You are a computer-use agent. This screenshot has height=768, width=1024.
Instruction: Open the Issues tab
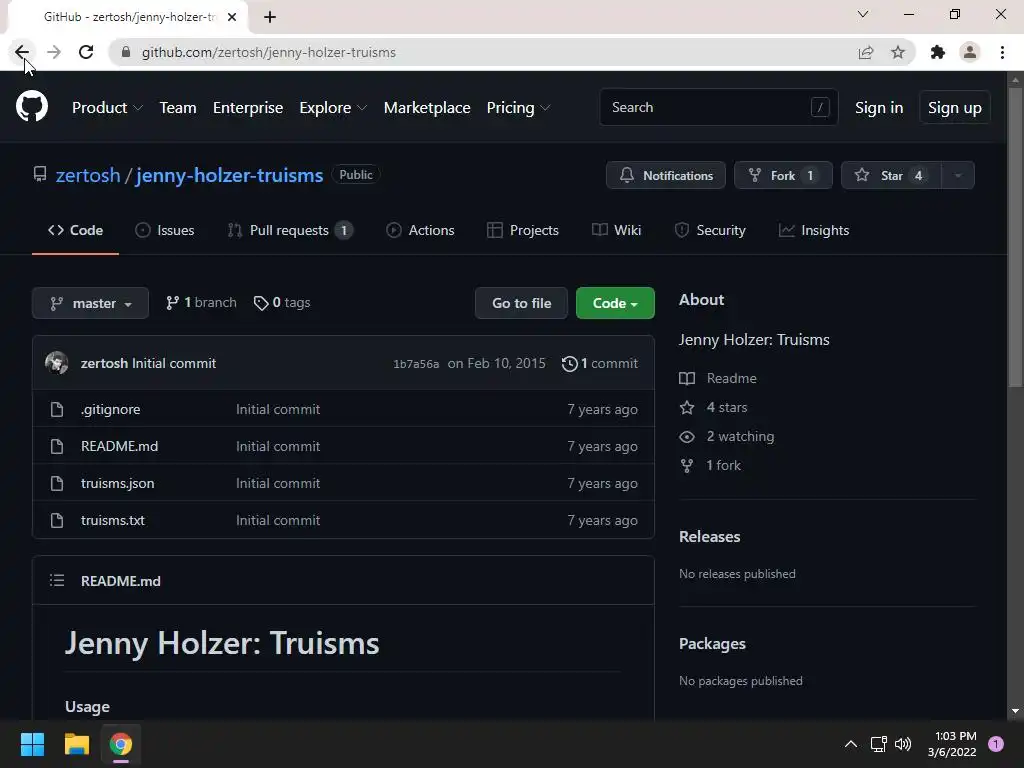coord(165,230)
